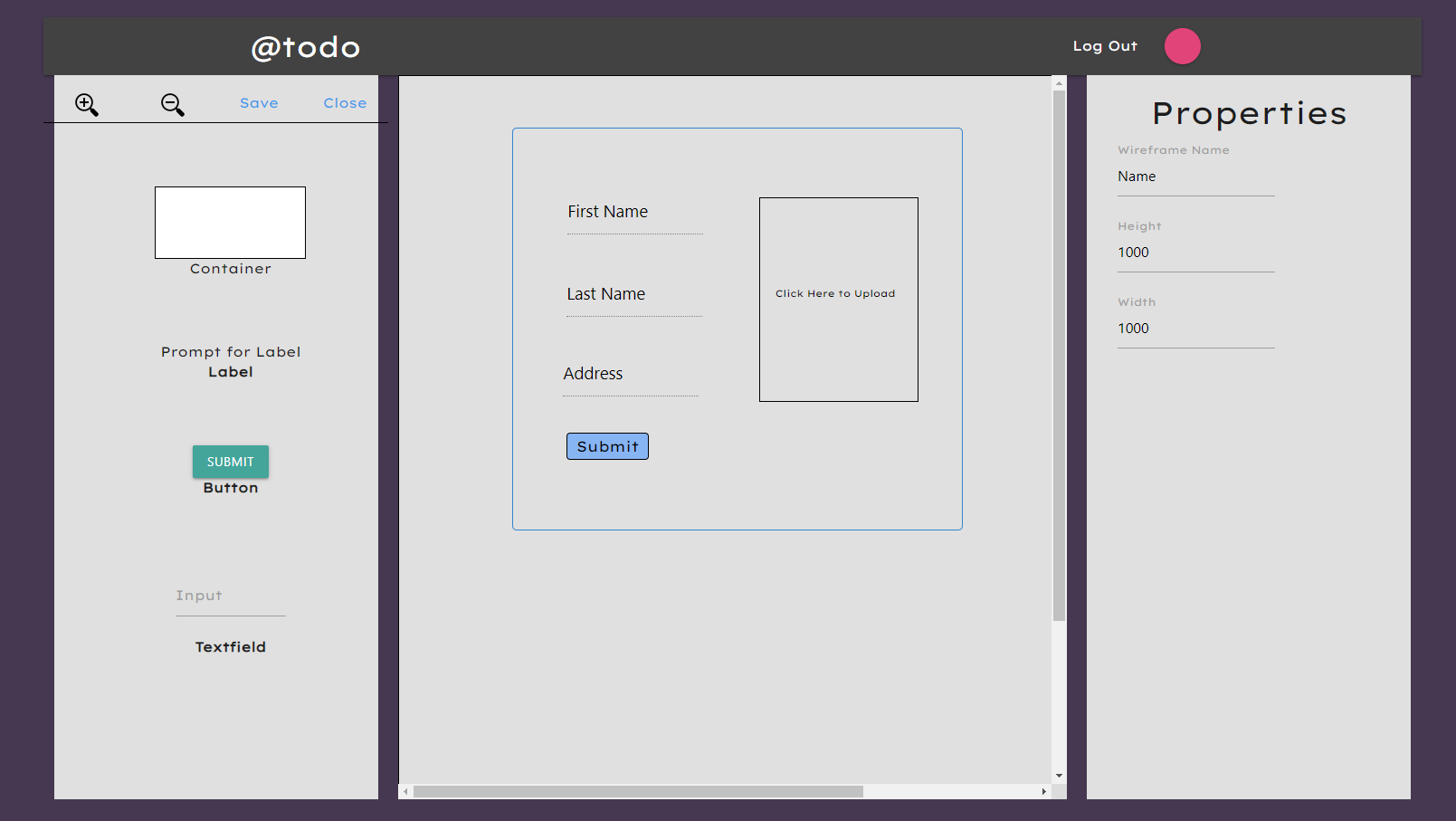This screenshot has width=1456, height=821.
Task: Save the wireframe
Action: point(259,103)
